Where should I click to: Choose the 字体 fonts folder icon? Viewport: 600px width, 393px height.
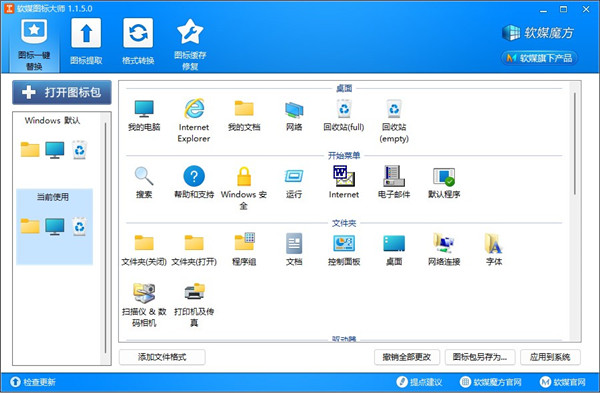pyautogui.click(x=494, y=243)
